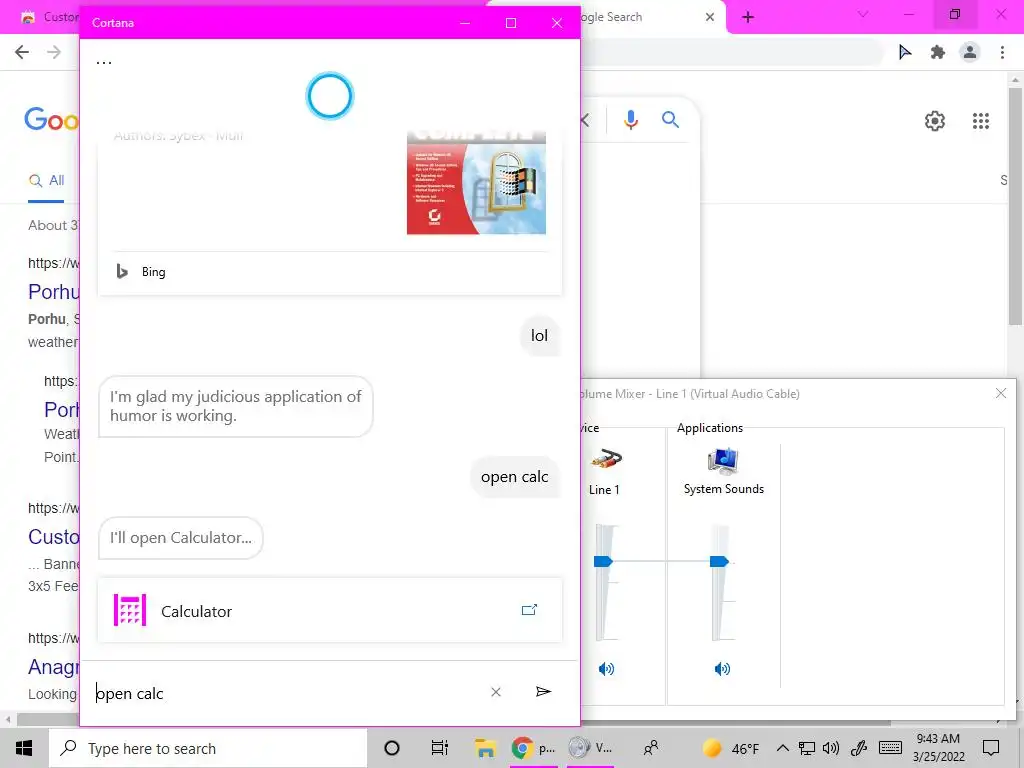Viewport: 1024px width, 768px height.
Task: Click the taskbar search box
Action: click(208, 748)
